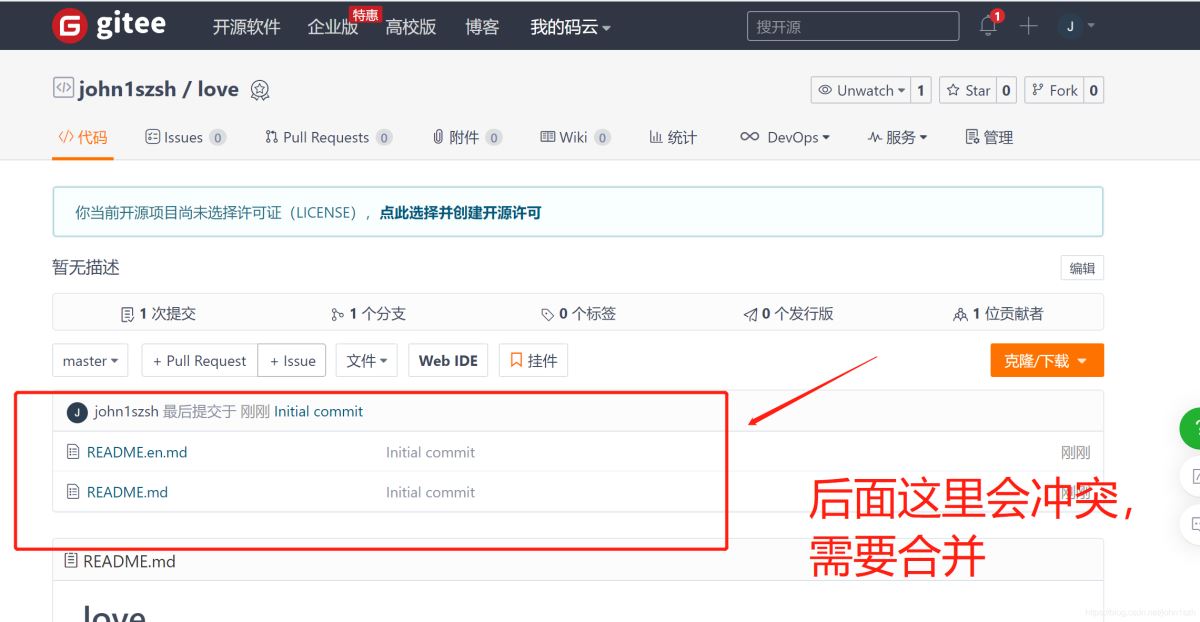This screenshot has width=1200, height=622.
Task: Expand the 服务 dropdown tab
Action: coord(897,137)
